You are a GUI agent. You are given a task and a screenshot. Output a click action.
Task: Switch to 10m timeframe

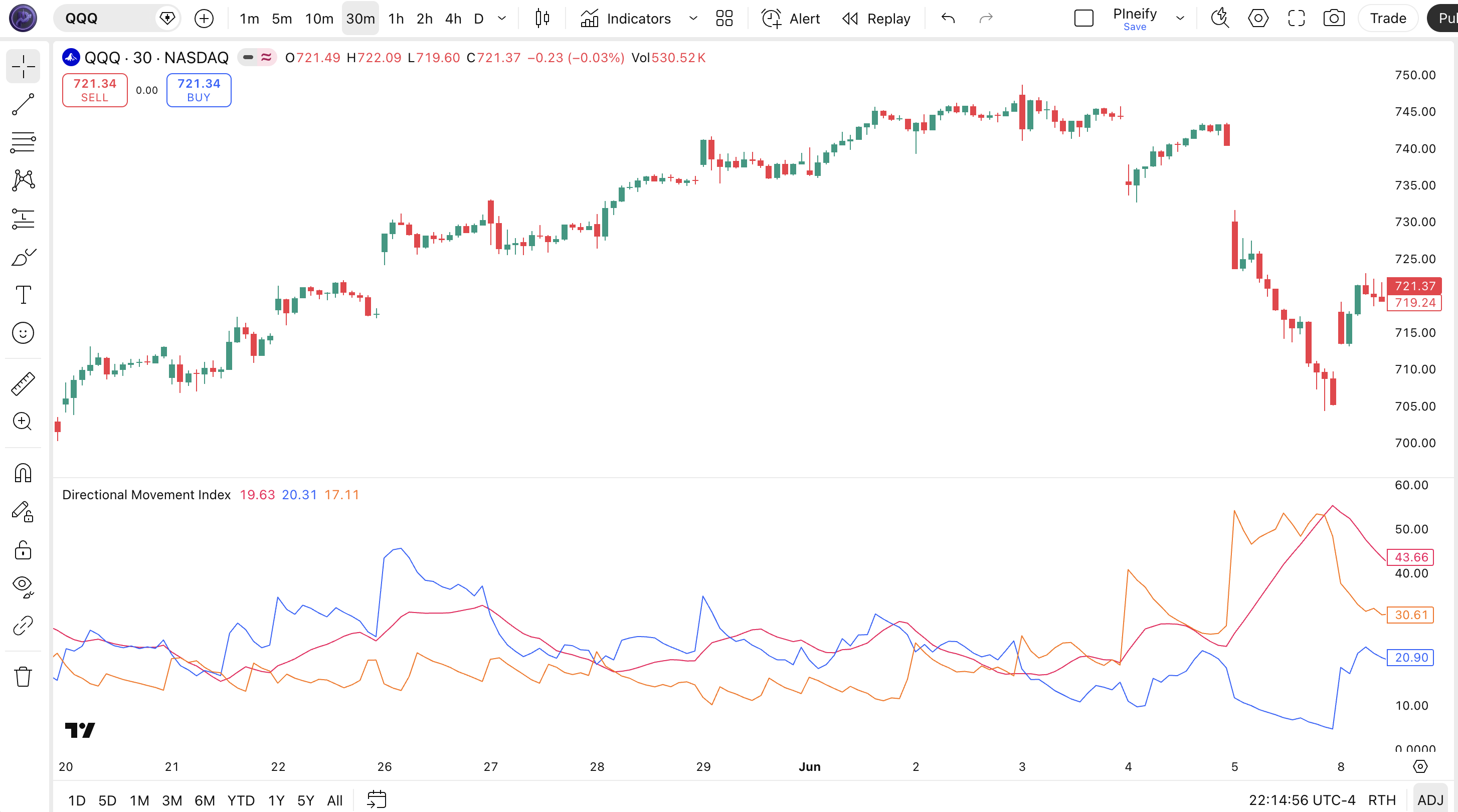319,19
